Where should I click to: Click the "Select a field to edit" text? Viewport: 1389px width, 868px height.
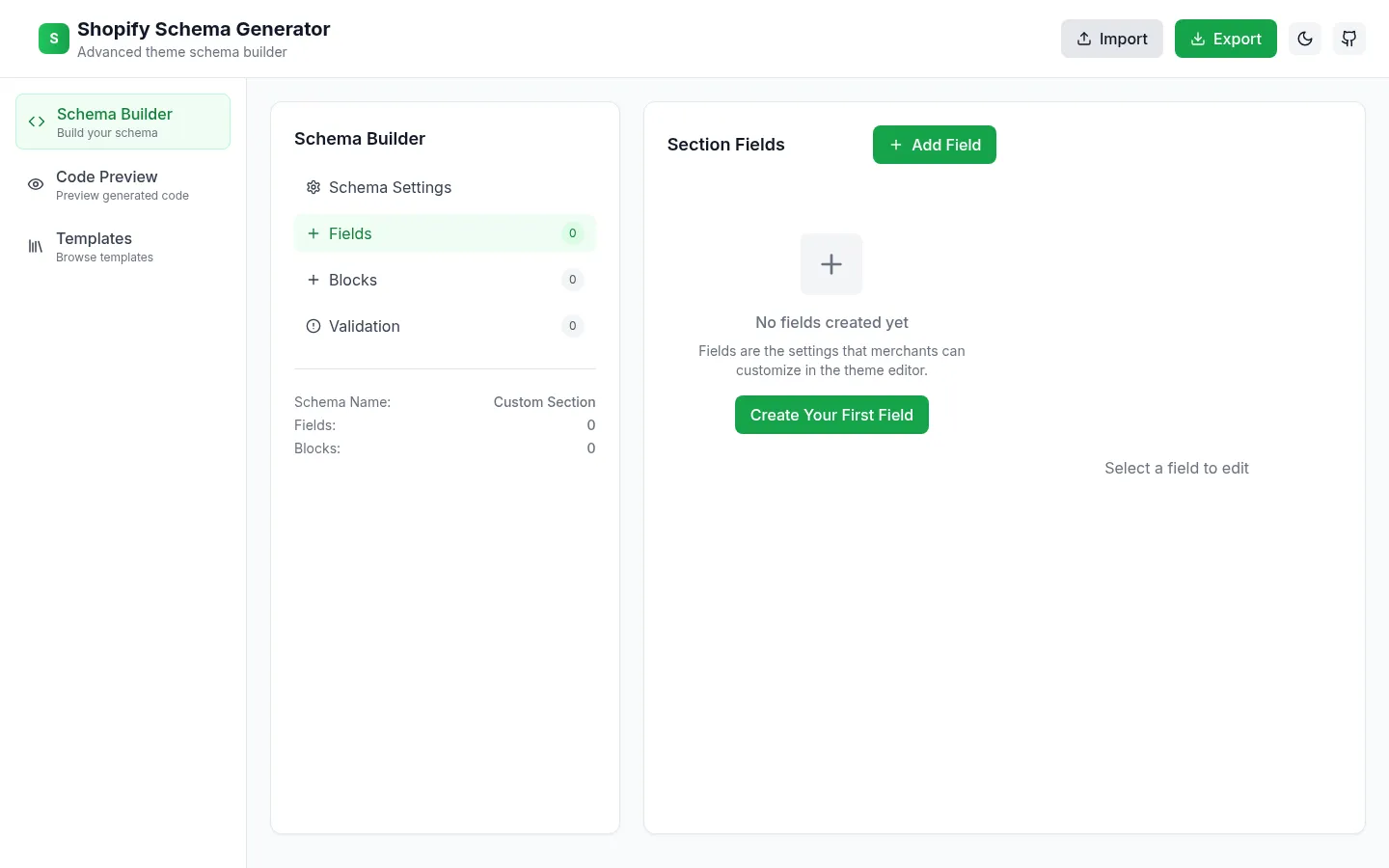point(1177,468)
